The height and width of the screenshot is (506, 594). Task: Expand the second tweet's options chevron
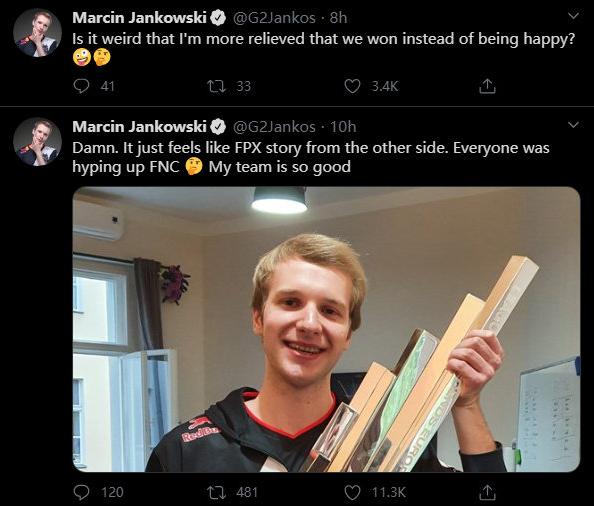(574, 125)
